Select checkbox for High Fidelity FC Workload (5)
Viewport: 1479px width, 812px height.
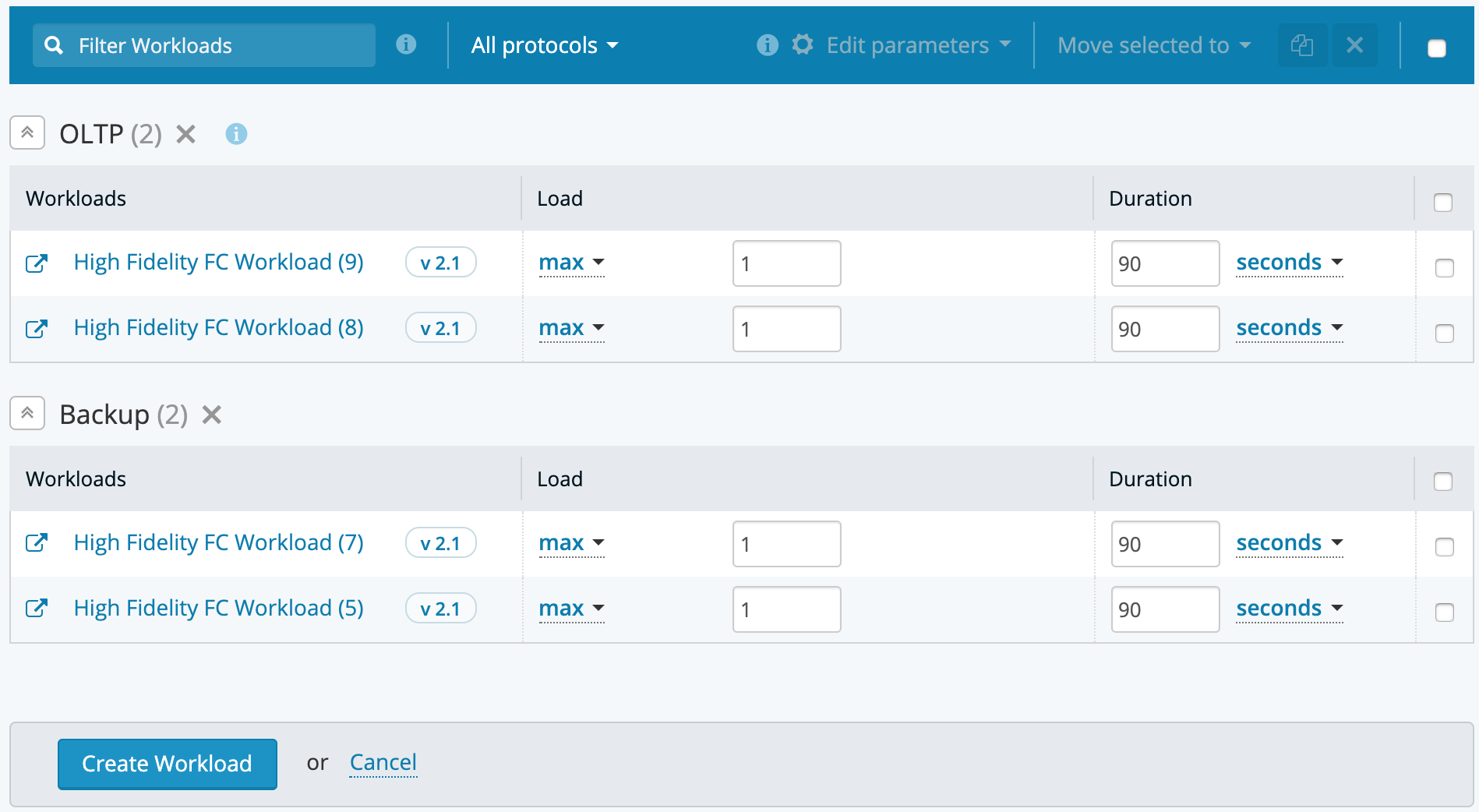point(1445,613)
